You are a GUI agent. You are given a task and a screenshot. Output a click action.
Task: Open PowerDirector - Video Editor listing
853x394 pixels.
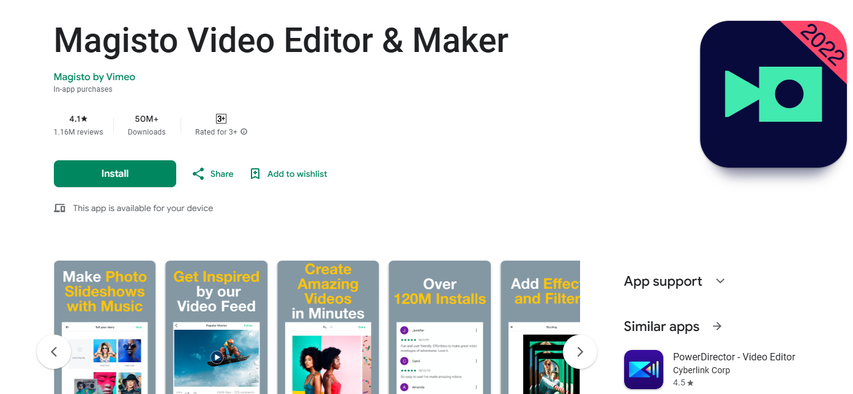tap(734, 357)
